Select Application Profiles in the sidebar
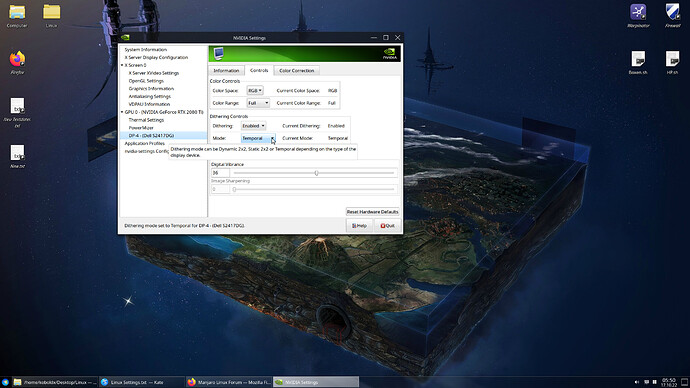The width and height of the screenshot is (690, 388). tap(144, 143)
